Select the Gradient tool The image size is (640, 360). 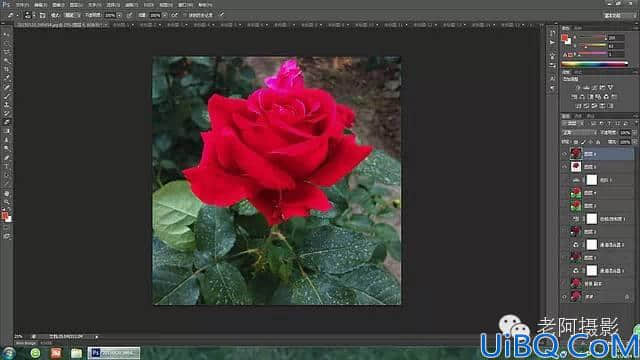7,131
